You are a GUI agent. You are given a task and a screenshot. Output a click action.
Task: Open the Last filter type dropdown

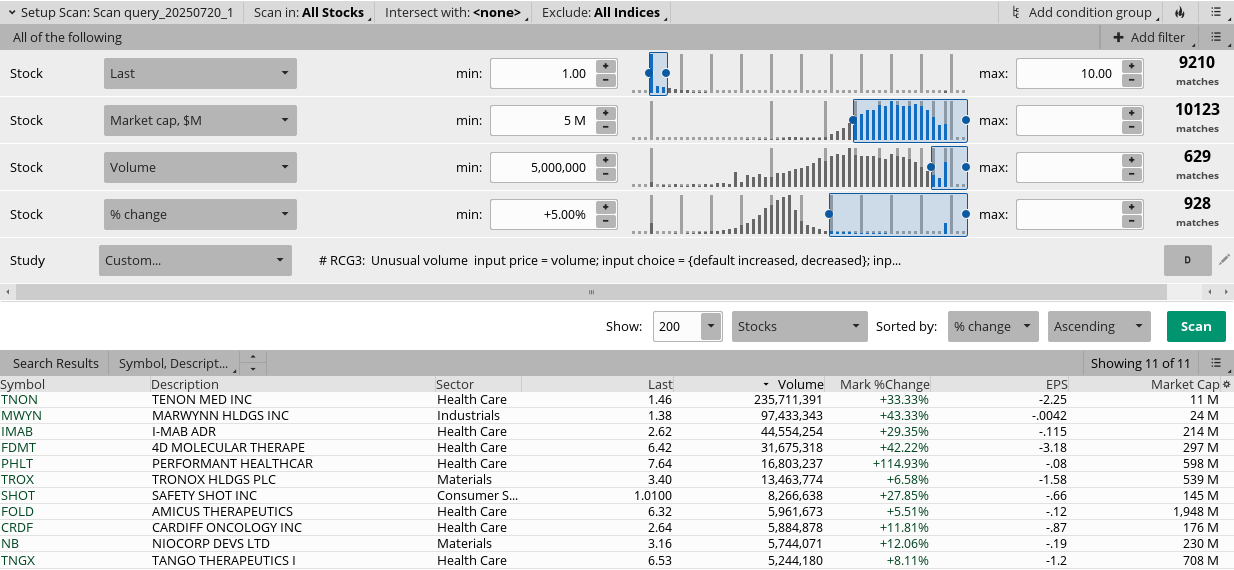200,73
